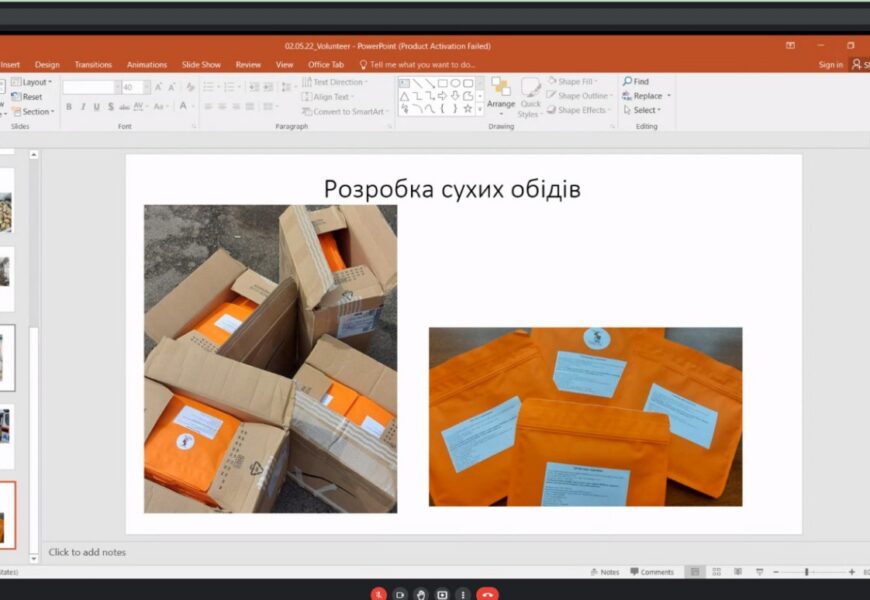
Task: Select the rectangle shape in shapes gallery
Action: point(442,83)
